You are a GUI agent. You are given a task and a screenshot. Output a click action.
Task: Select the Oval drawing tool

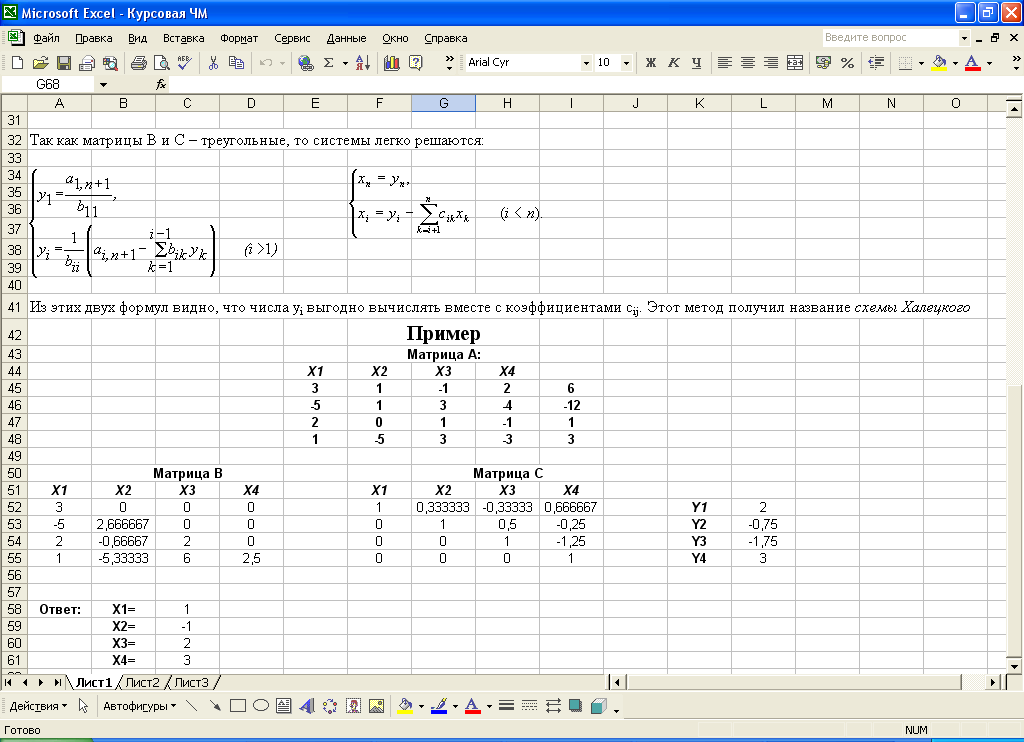tap(261, 705)
